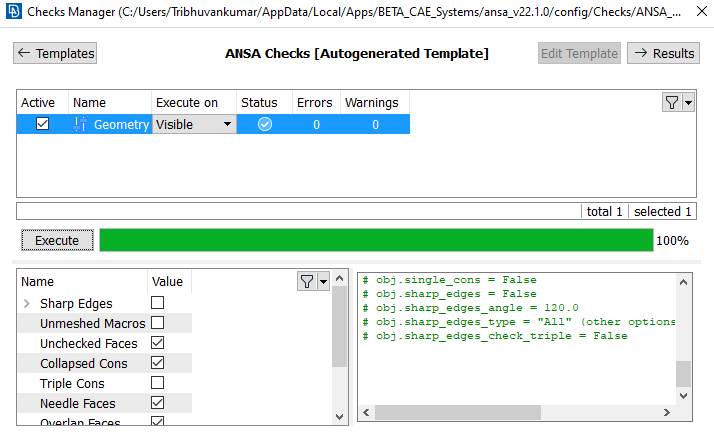Click the obj.sharp_edges_check_triple = False line
Image resolution: width=714 pixels, height=440 pixels.
tap(495, 336)
